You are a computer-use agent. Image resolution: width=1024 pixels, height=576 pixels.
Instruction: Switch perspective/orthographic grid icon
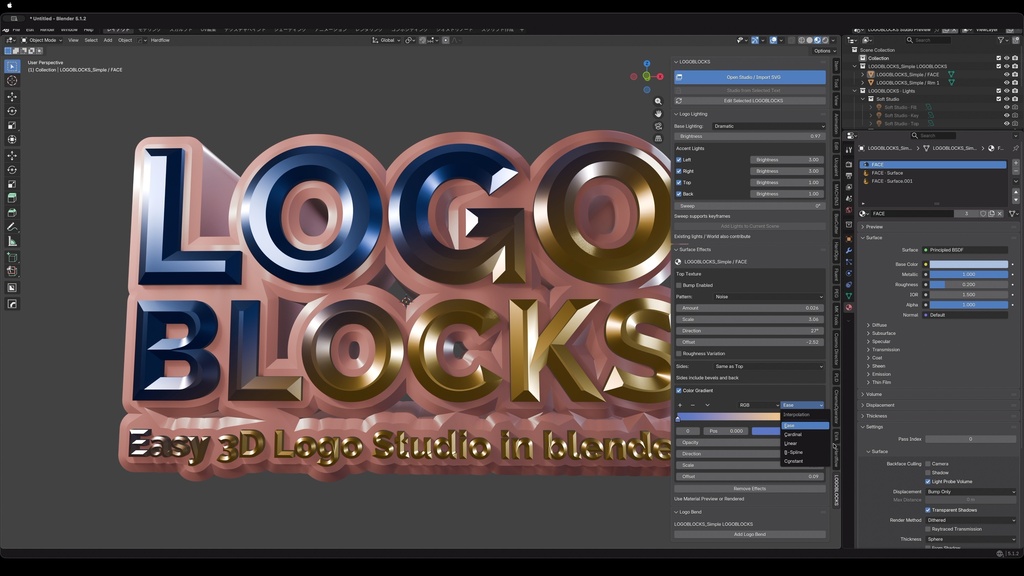[658, 138]
